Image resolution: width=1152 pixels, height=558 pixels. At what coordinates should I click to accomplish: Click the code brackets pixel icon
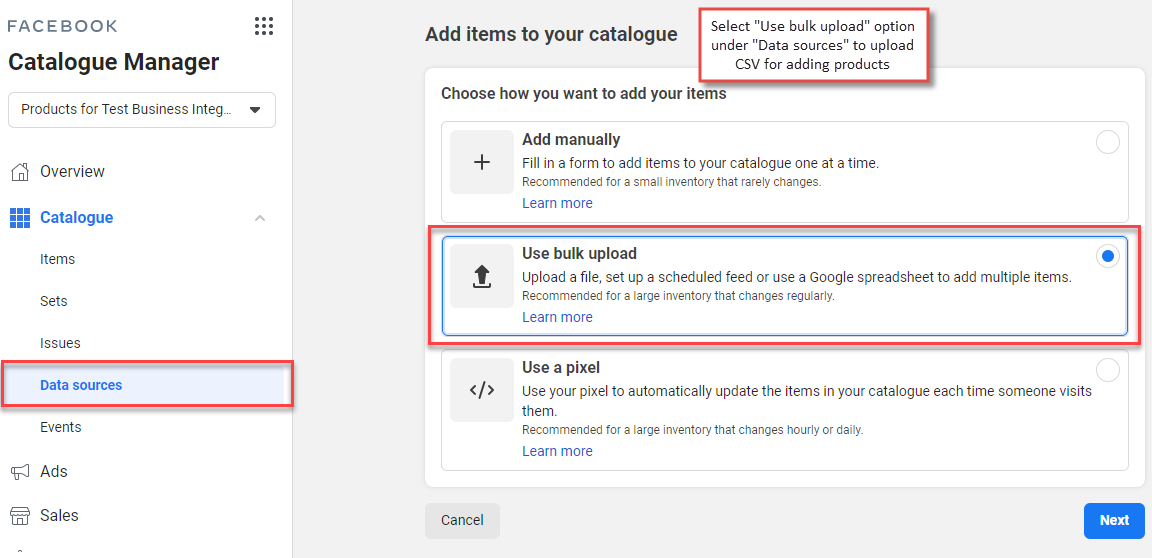[482, 390]
